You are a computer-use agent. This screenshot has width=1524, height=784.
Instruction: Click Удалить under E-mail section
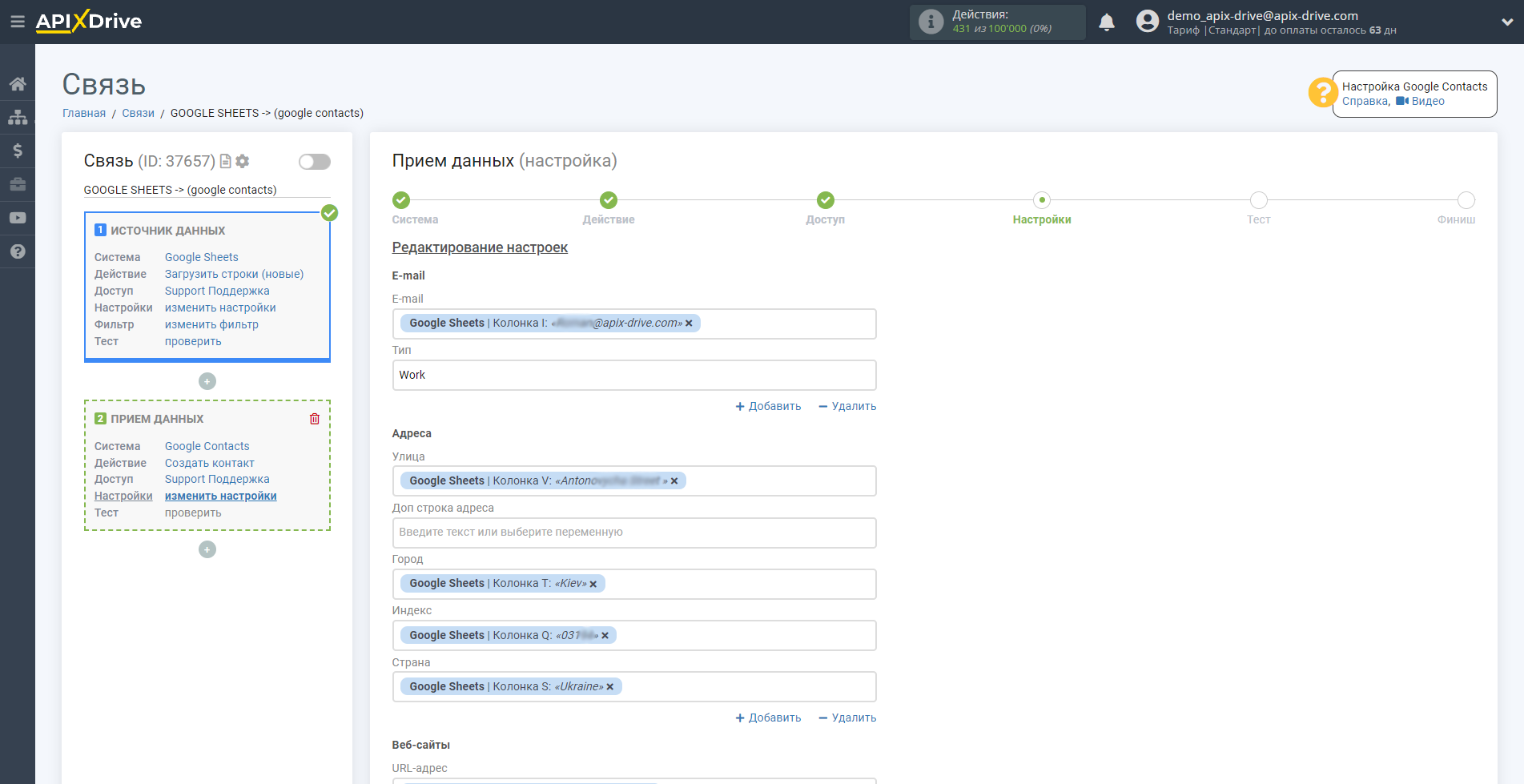[x=847, y=407]
